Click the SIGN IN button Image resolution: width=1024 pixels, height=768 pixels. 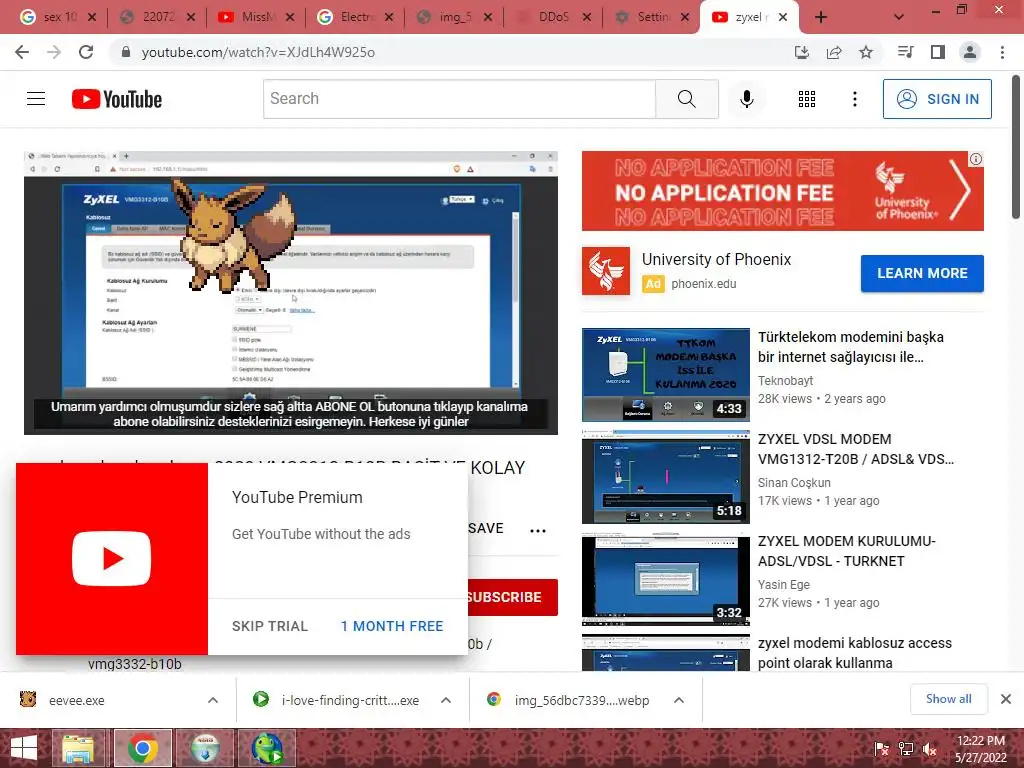937,99
